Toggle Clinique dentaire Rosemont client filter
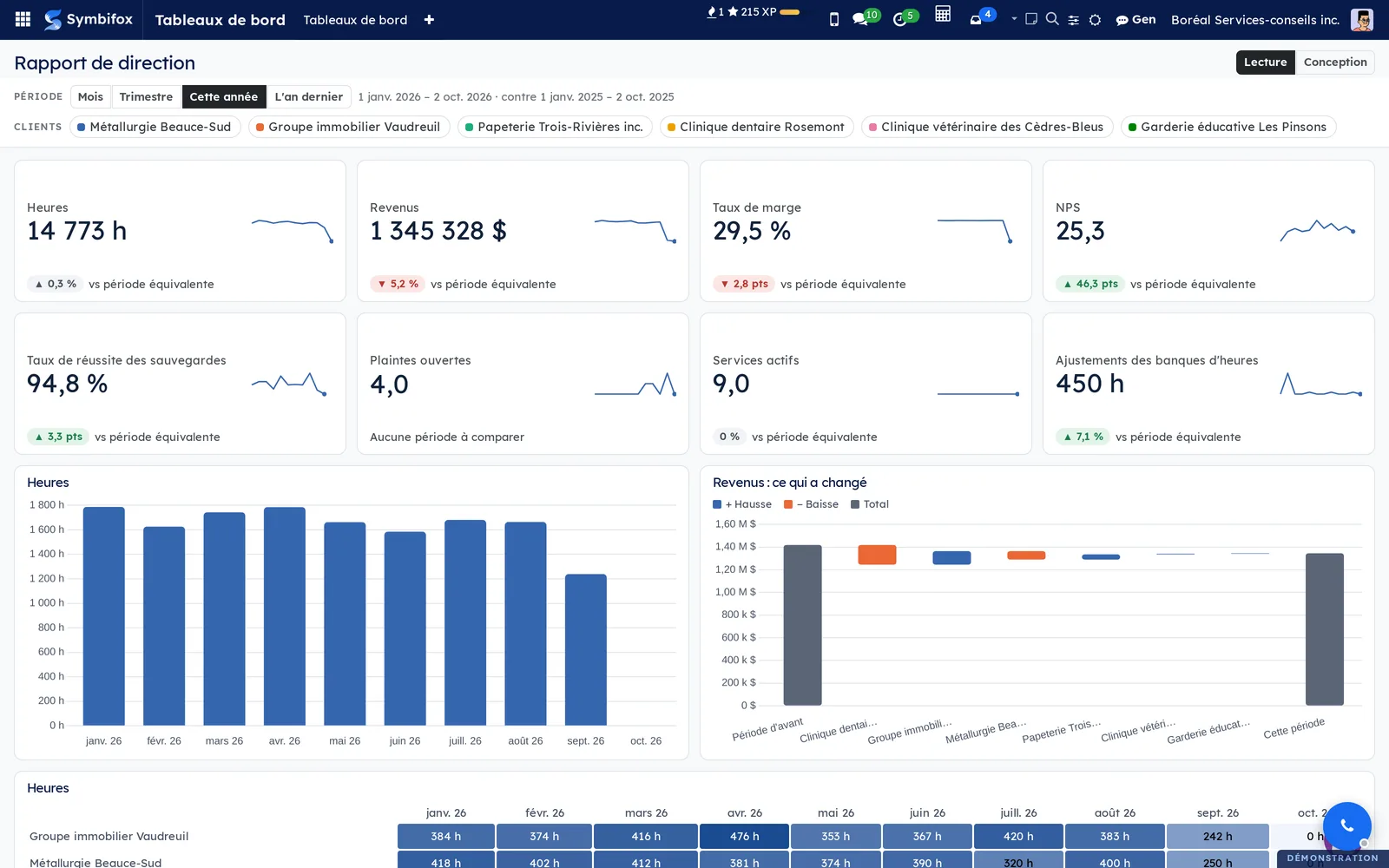The image size is (1389, 868). (x=756, y=127)
